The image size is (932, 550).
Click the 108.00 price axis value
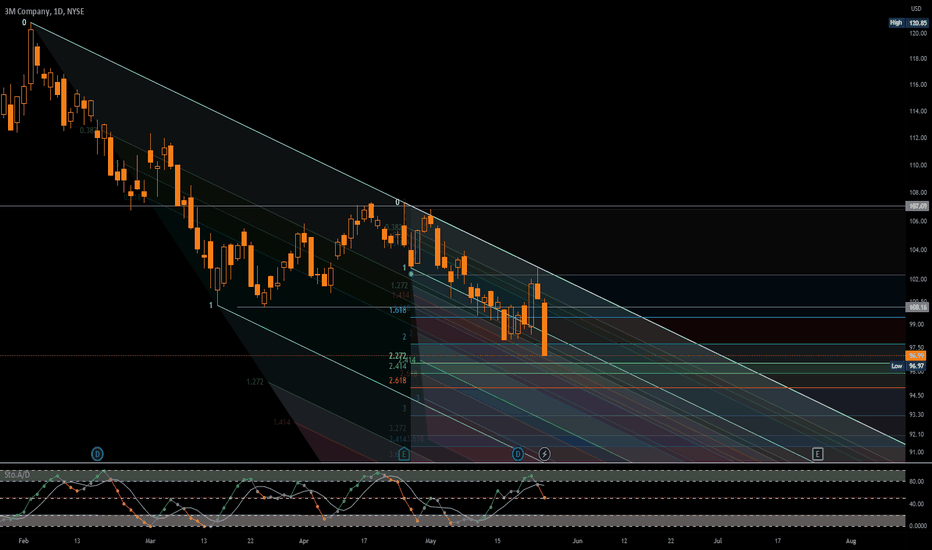click(x=918, y=193)
